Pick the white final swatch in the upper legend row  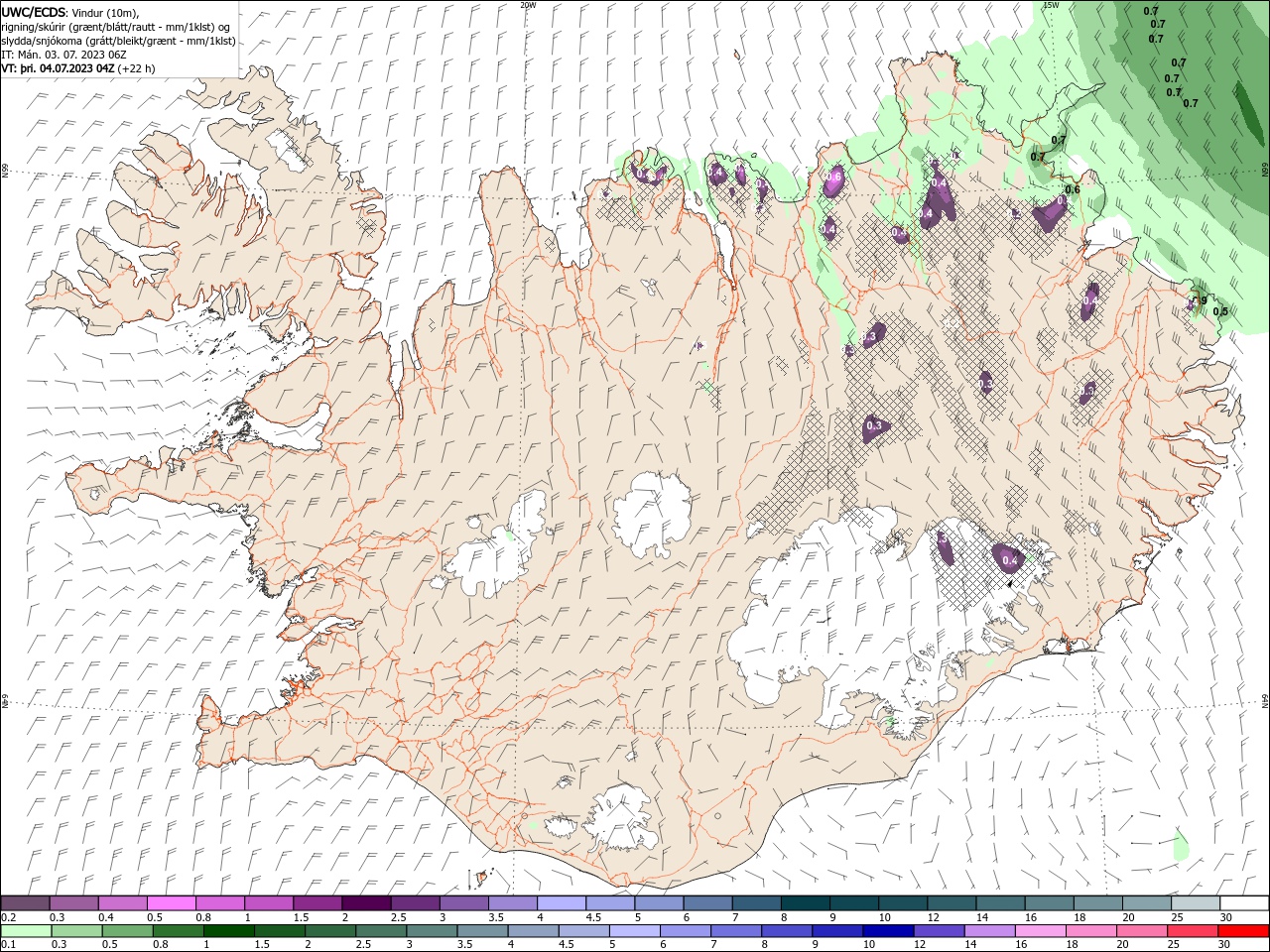click(1244, 903)
